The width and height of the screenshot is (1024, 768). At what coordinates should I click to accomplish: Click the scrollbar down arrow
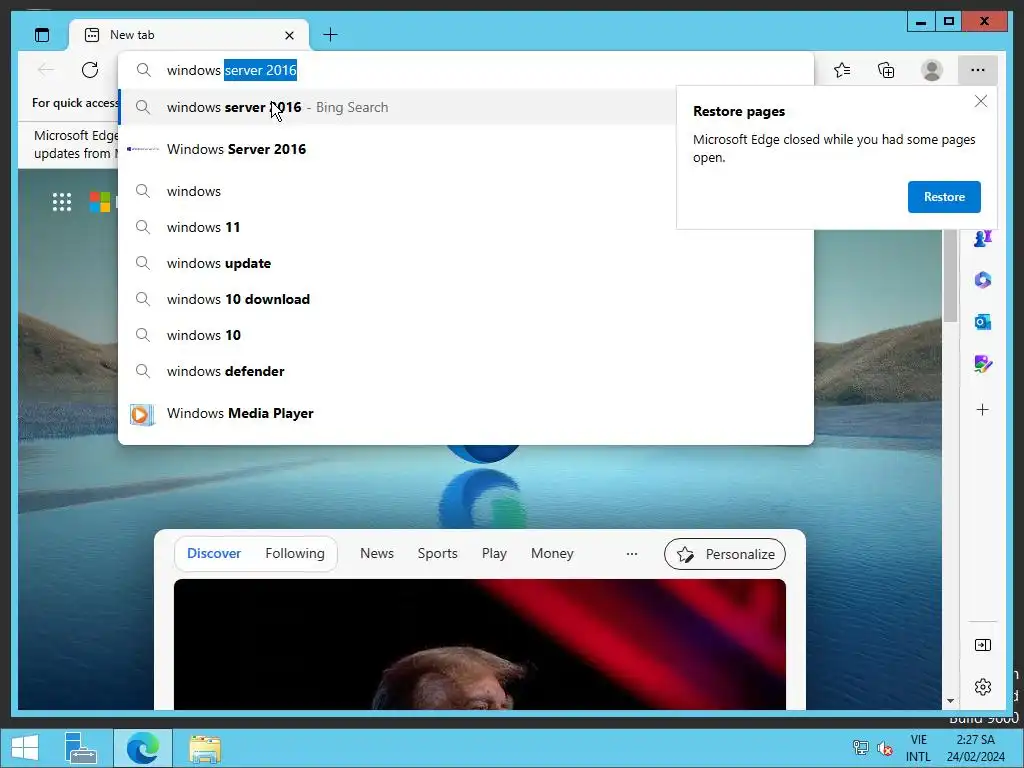click(950, 701)
